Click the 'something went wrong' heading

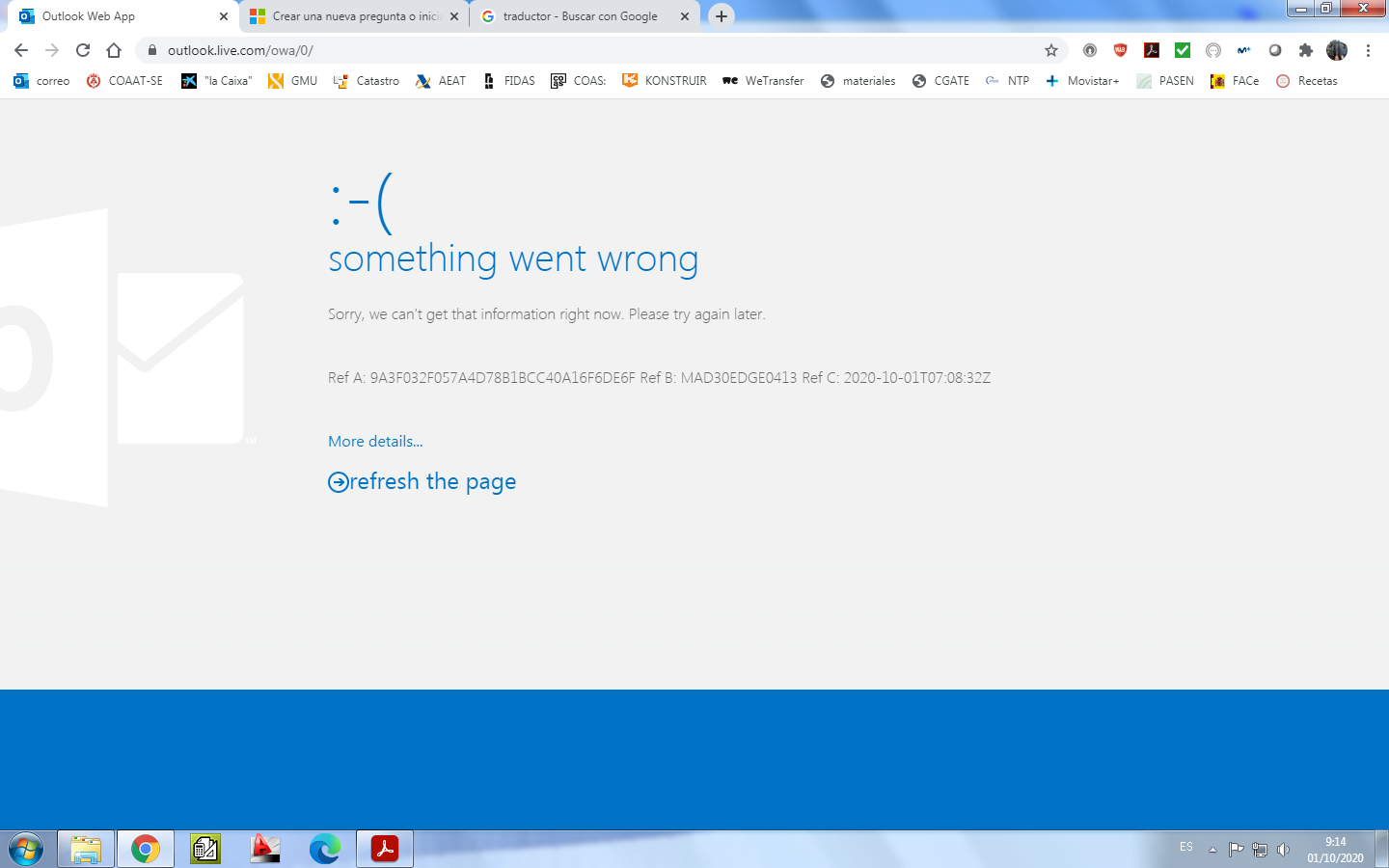click(513, 259)
